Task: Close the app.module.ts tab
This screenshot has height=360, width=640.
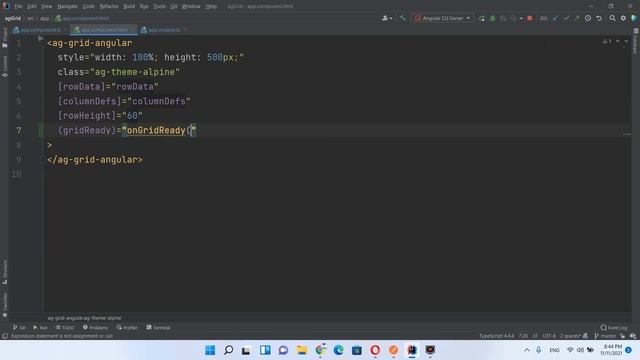Action: (185, 30)
